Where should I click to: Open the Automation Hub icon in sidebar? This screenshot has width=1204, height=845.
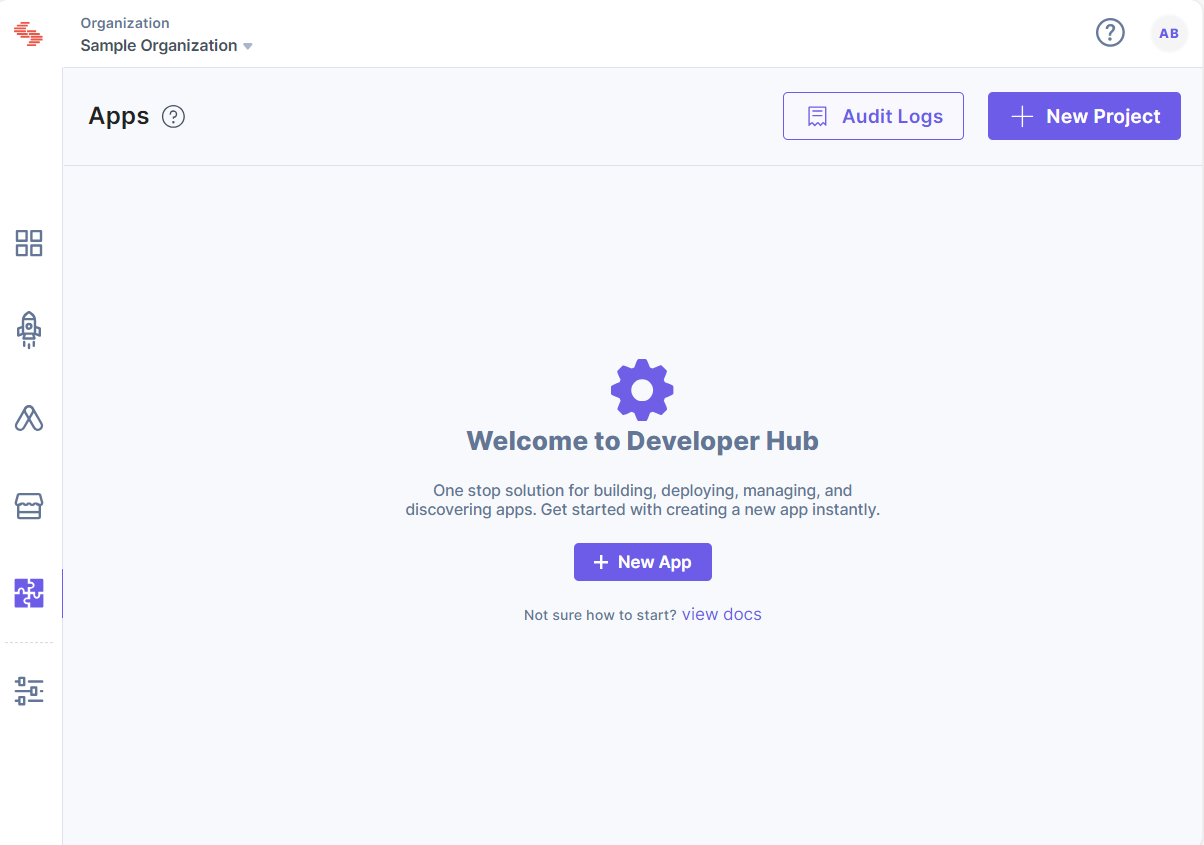point(29,418)
